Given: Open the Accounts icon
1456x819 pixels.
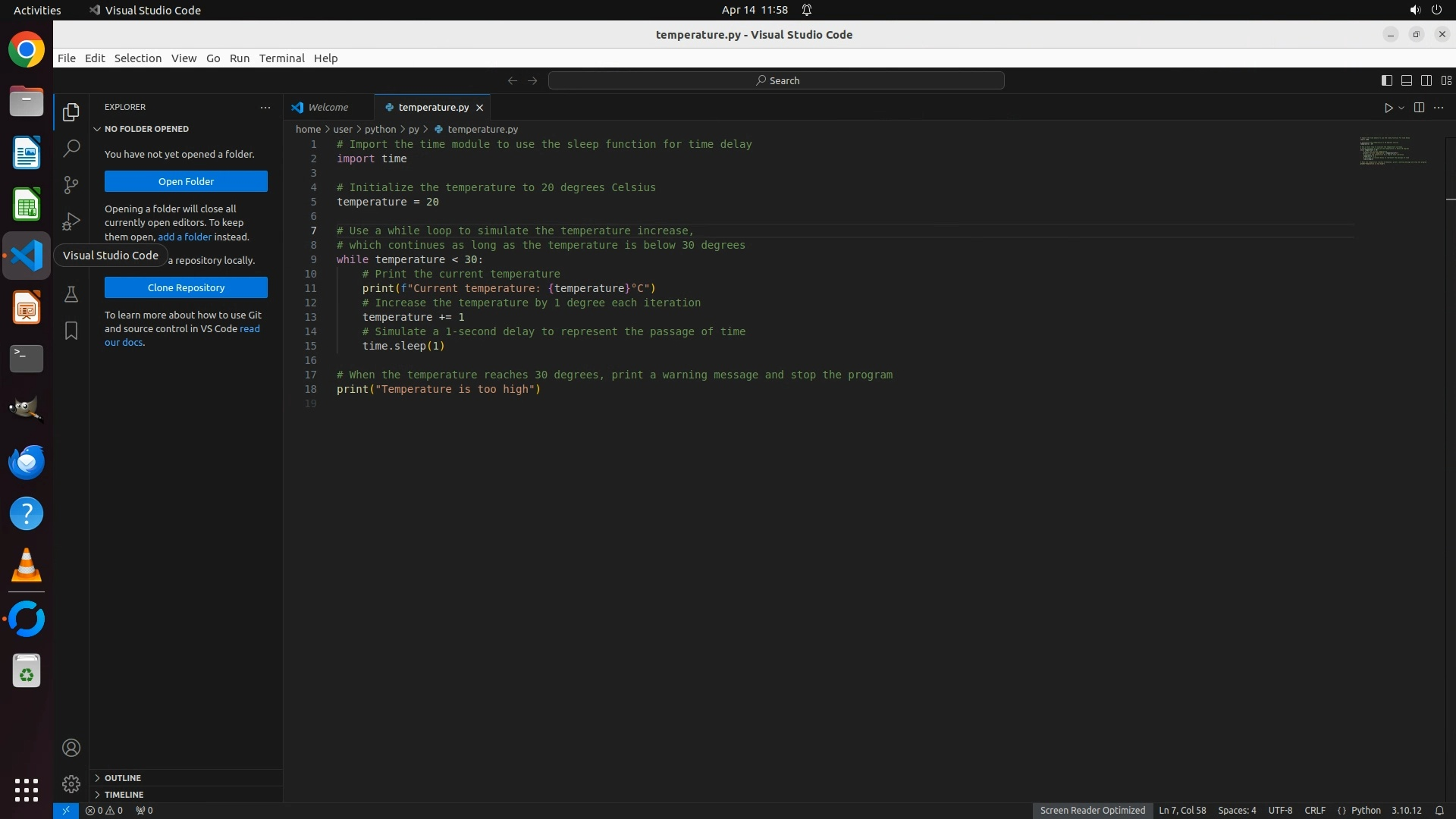Looking at the screenshot, I should pos(71,748).
